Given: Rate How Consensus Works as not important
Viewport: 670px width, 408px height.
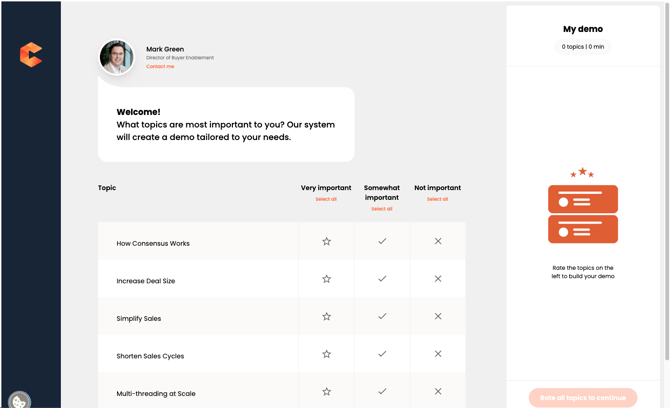Looking at the screenshot, I should 438,242.
